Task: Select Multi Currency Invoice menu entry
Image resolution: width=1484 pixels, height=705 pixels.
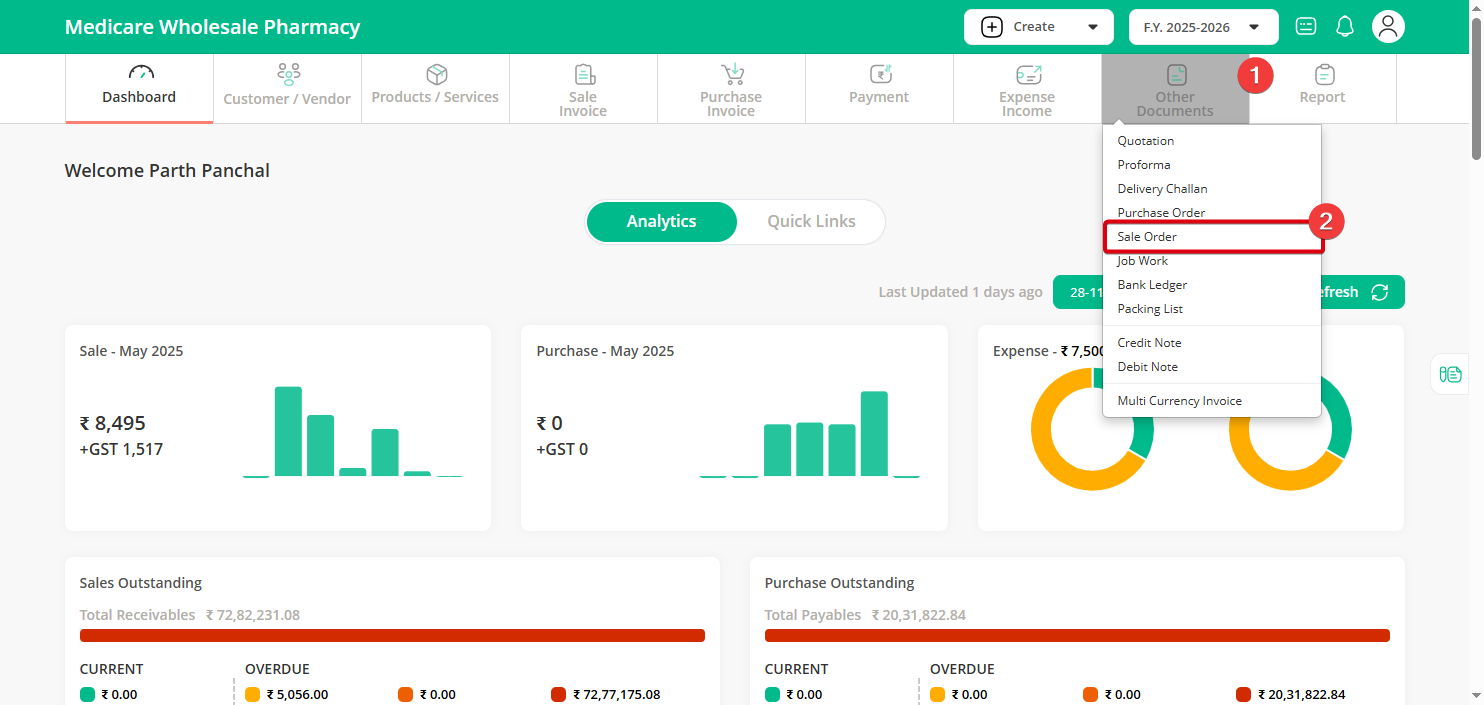Action: (1179, 401)
